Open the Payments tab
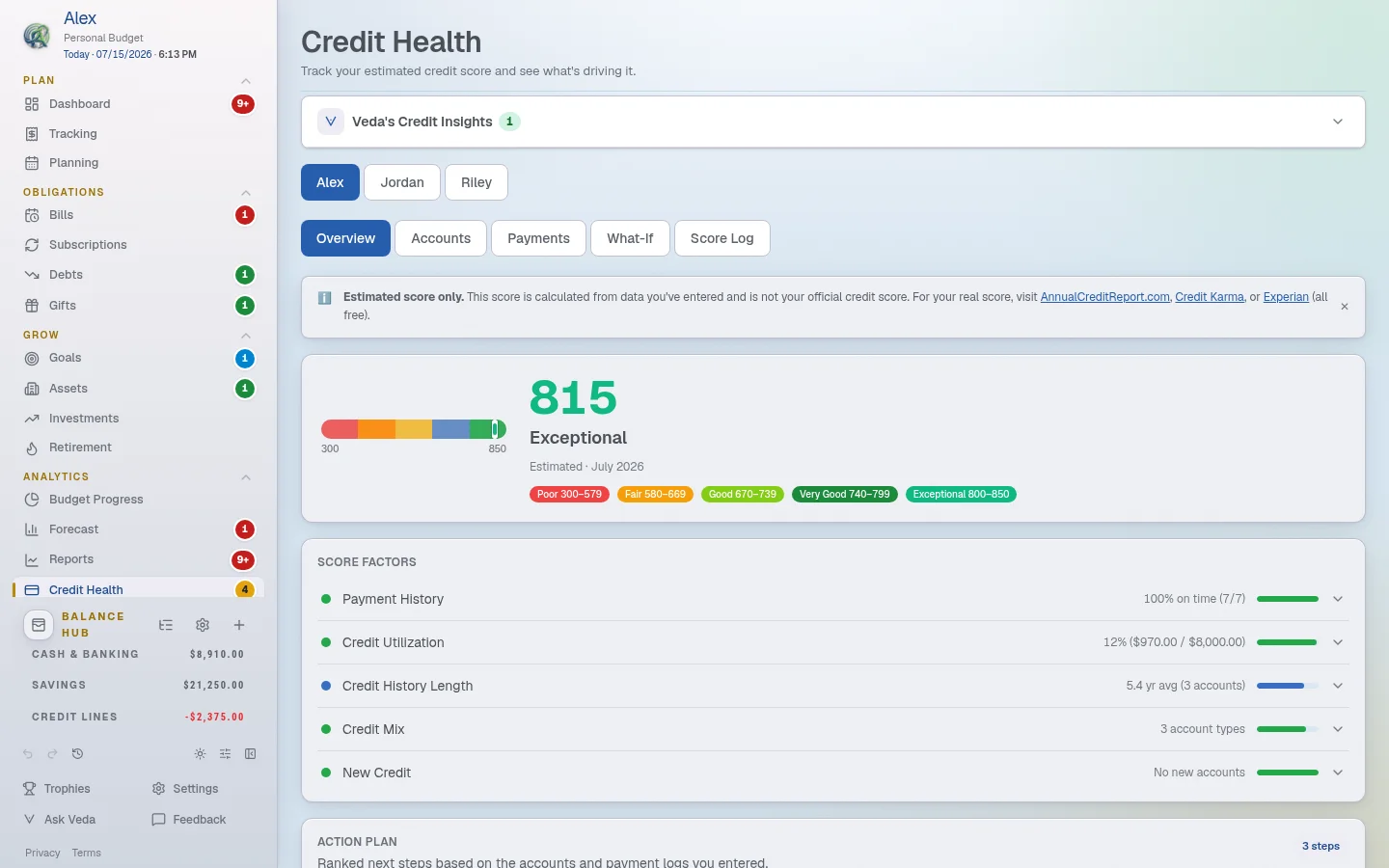Viewport: 1389px width, 868px height. [x=538, y=238]
